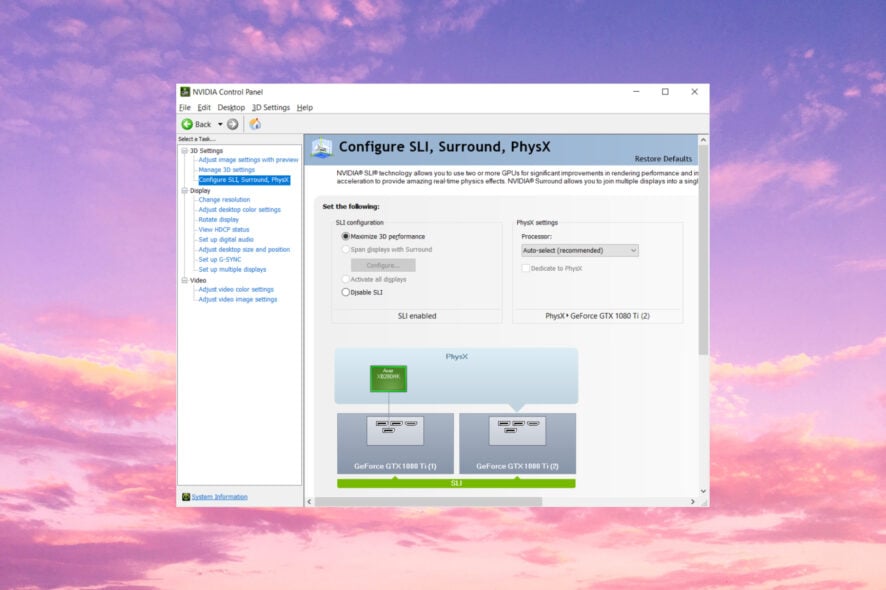Click the NVIDIA logo in title bar
886x590 pixels.
coord(185,92)
